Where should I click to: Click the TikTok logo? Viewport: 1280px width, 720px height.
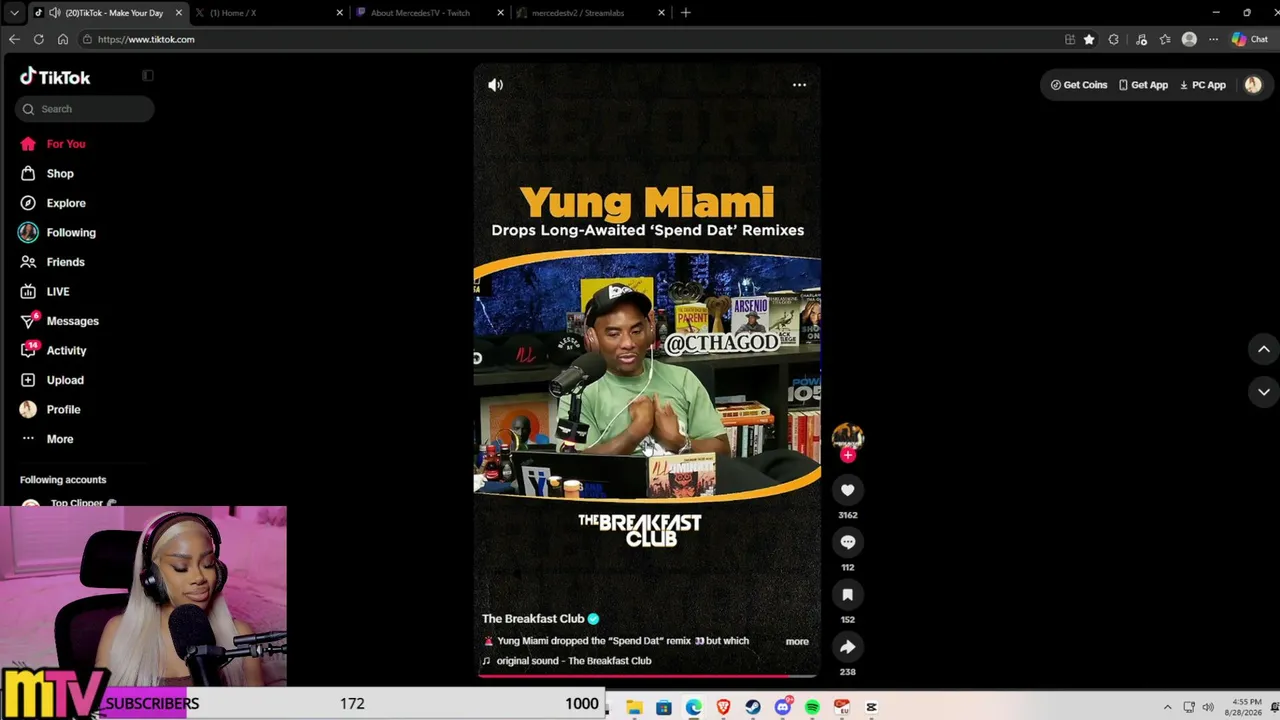pyautogui.click(x=55, y=77)
